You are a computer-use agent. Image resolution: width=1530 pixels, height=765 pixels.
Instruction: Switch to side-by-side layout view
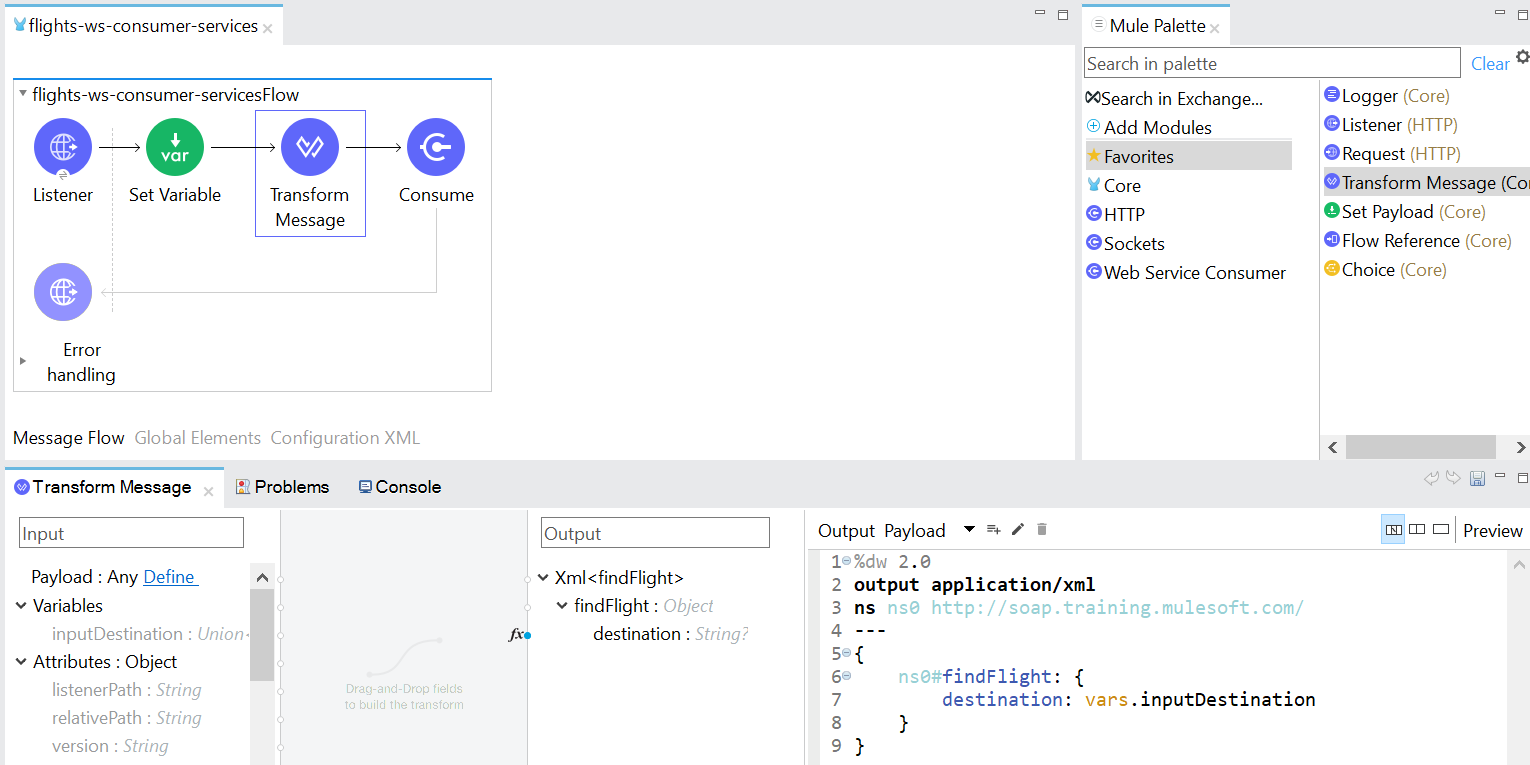(x=1416, y=529)
